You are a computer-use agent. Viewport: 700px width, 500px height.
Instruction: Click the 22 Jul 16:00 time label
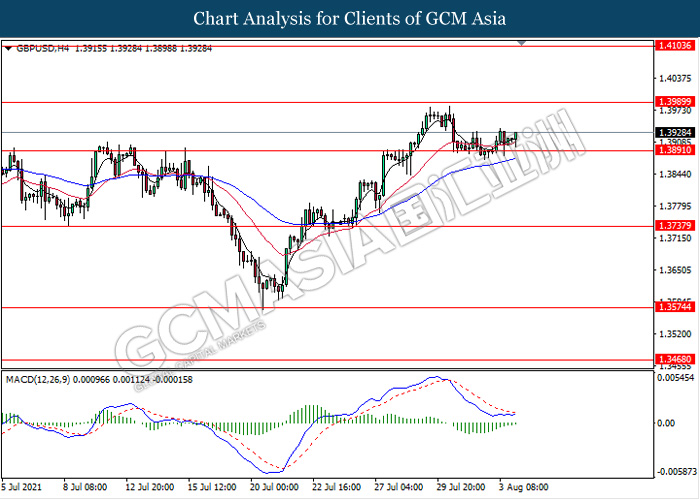pos(336,487)
